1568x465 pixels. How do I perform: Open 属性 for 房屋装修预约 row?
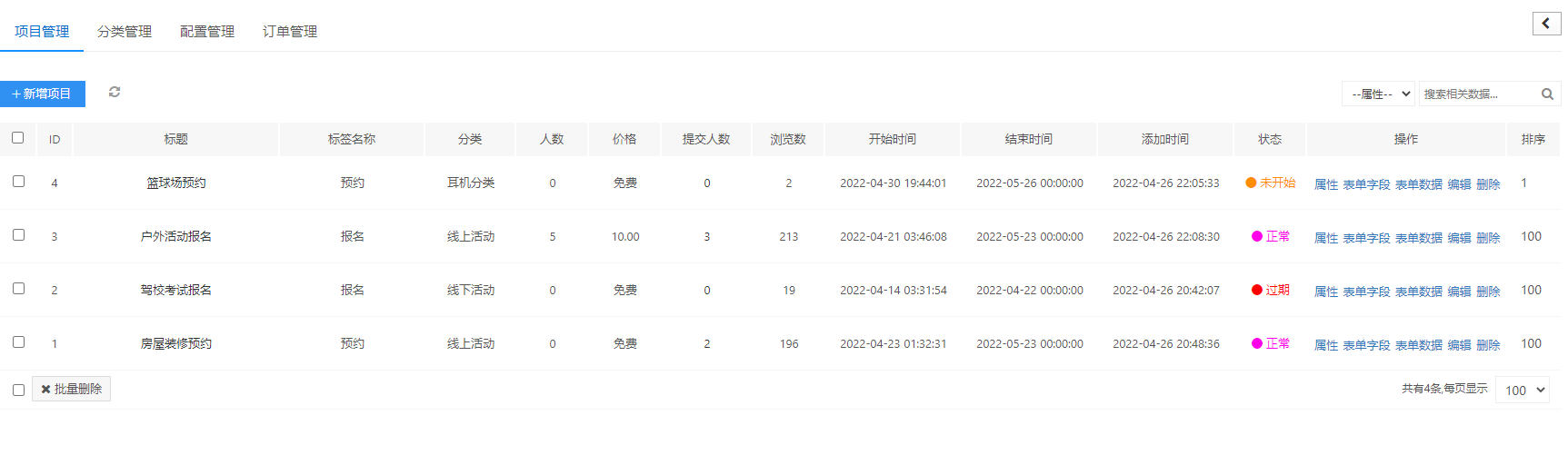(1326, 345)
